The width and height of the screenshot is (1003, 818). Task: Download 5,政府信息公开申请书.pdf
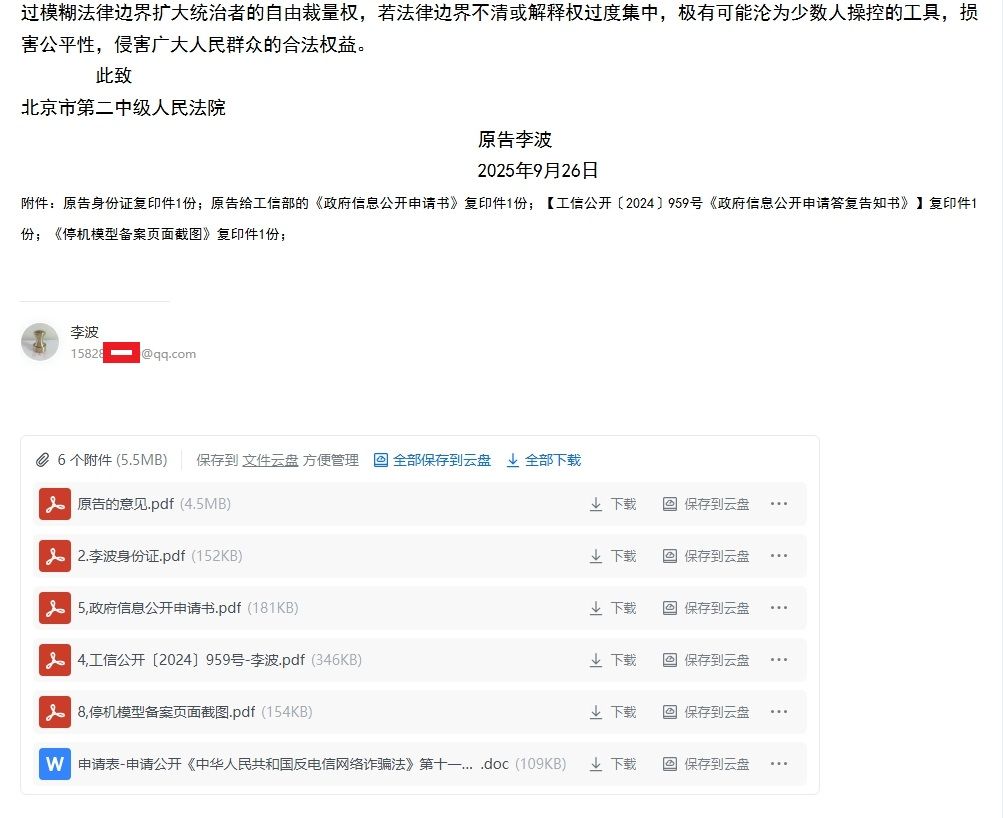point(612,608)
